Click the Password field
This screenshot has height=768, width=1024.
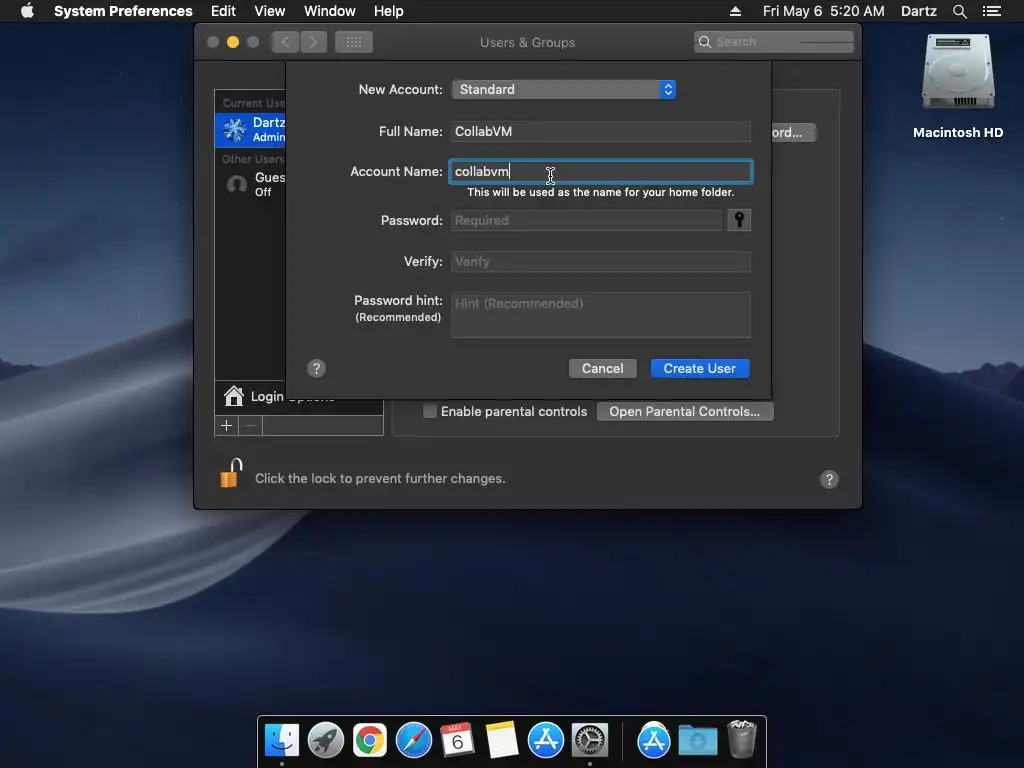pyautogui.click(x=586, y=220)
